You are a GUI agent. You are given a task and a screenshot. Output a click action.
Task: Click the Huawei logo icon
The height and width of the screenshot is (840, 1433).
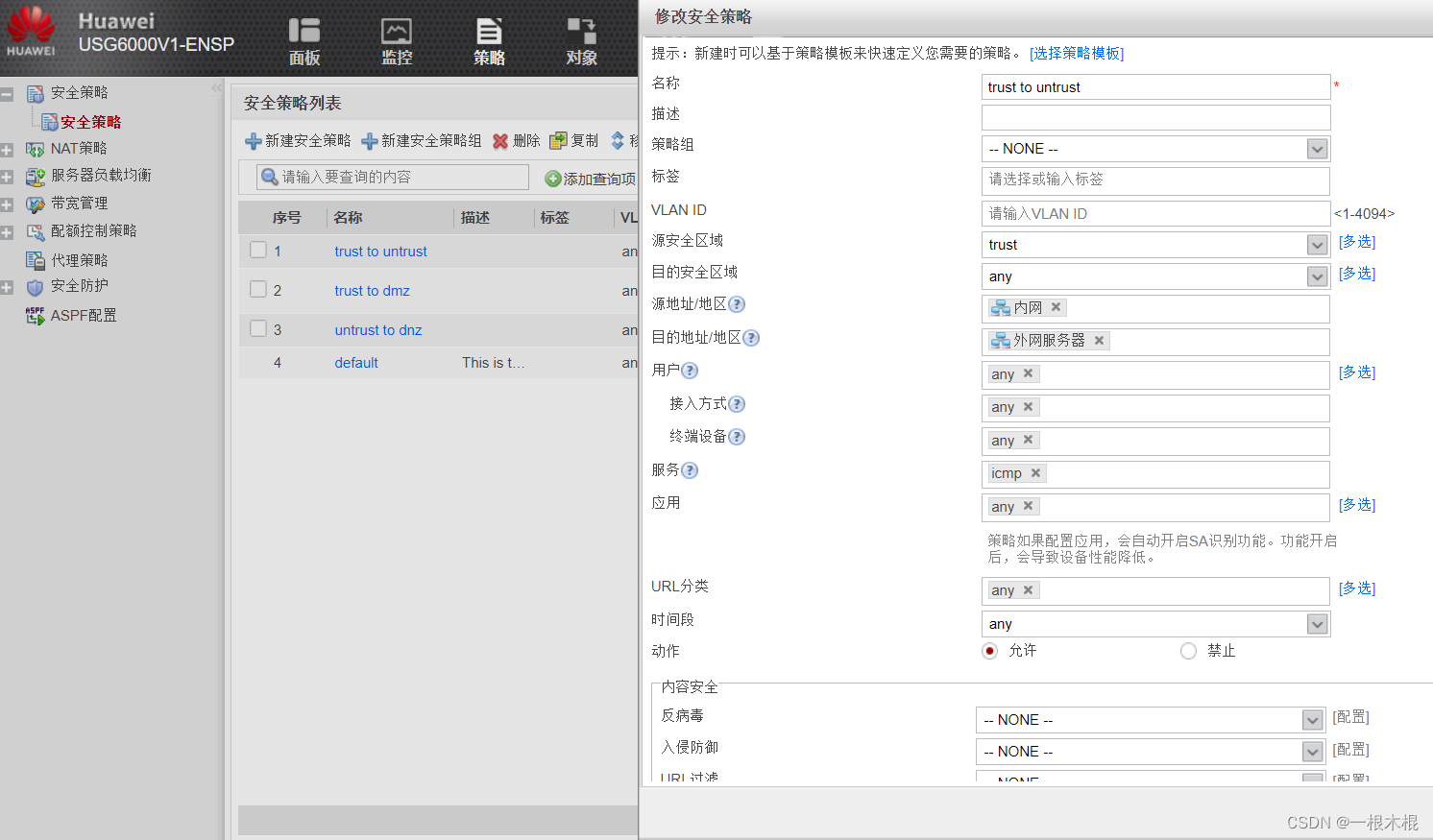[x=32, y=32]
